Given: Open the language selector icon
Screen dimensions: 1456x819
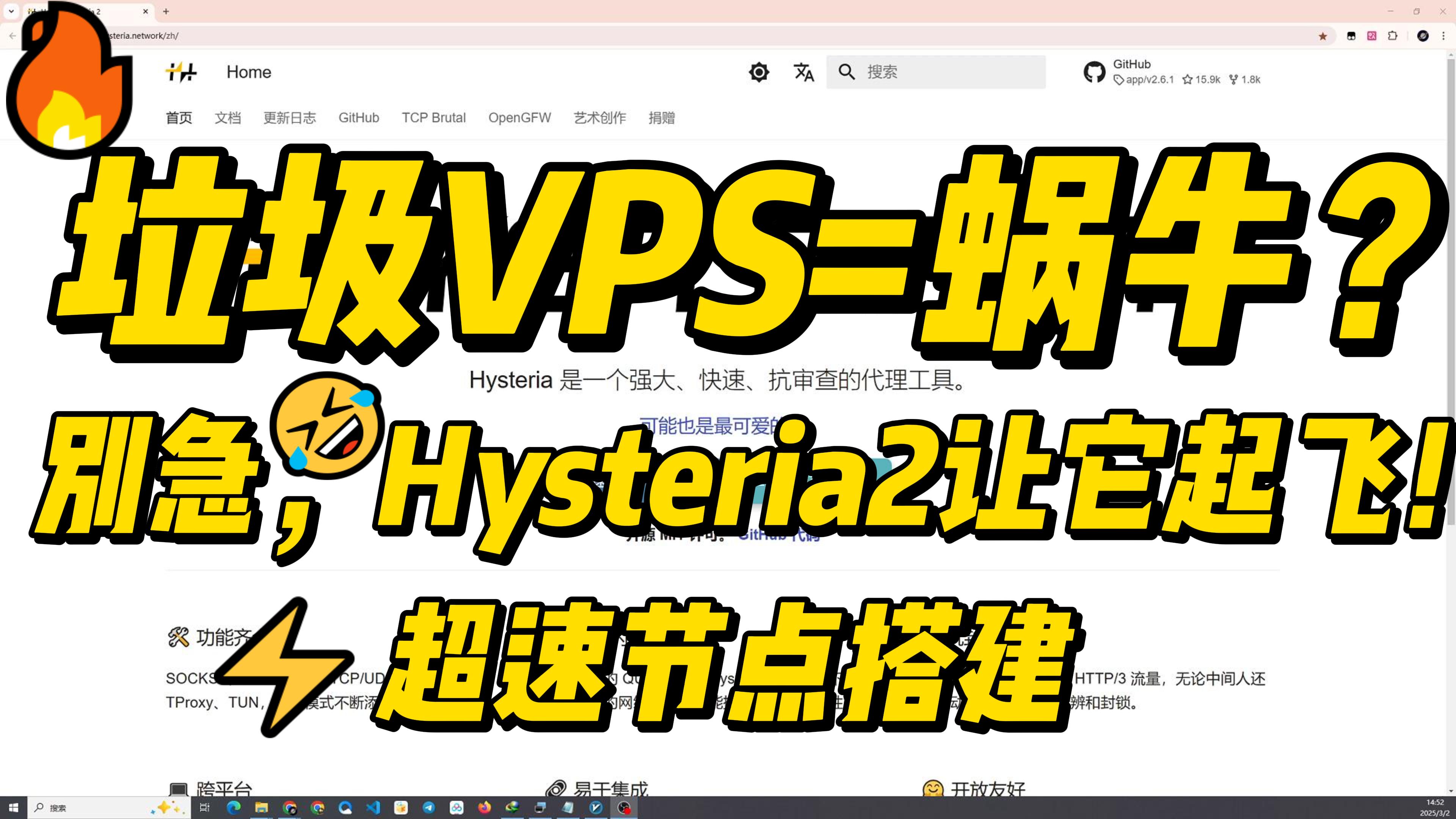Looking at the screenshot, I should tap(804, 72).
